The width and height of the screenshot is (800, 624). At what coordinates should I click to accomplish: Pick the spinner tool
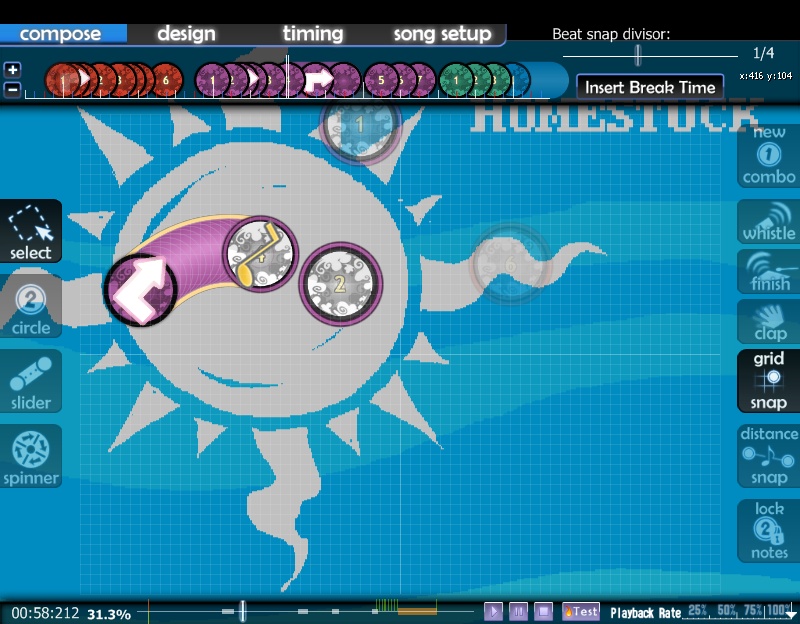[x=31, y=456]
